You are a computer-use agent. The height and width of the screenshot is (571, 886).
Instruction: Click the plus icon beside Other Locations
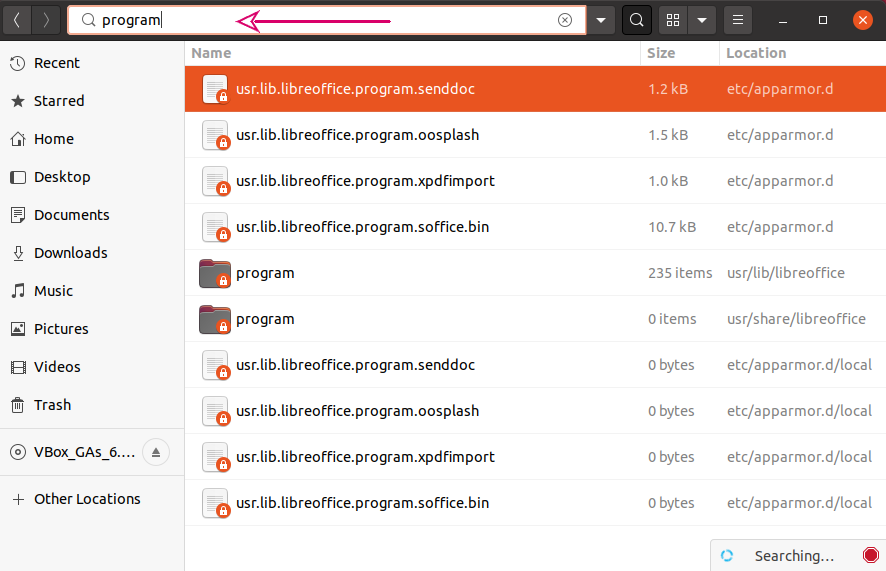pyautogui.click(x=18, y=499)
